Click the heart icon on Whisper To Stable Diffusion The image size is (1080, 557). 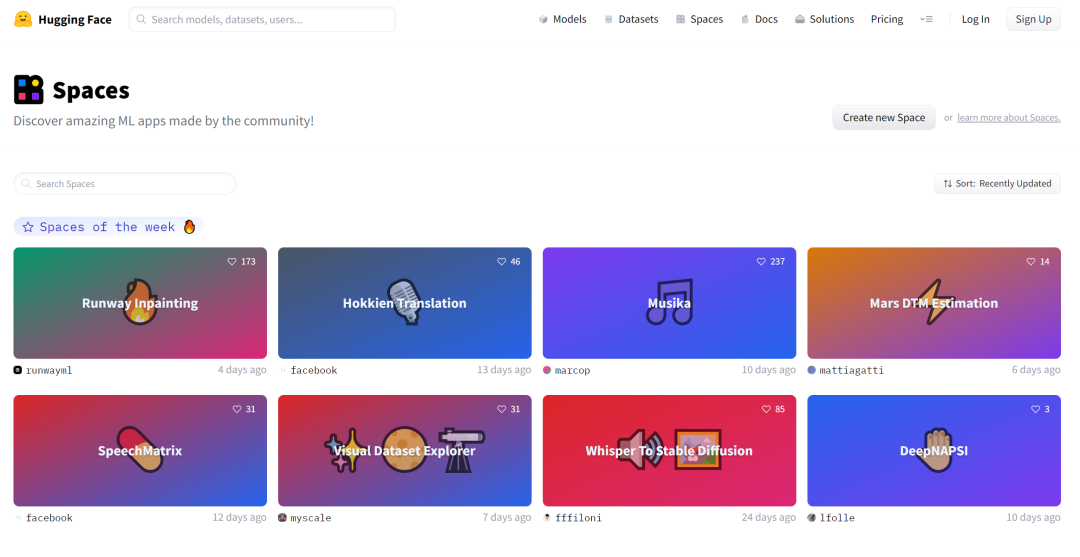pos(766,409)
